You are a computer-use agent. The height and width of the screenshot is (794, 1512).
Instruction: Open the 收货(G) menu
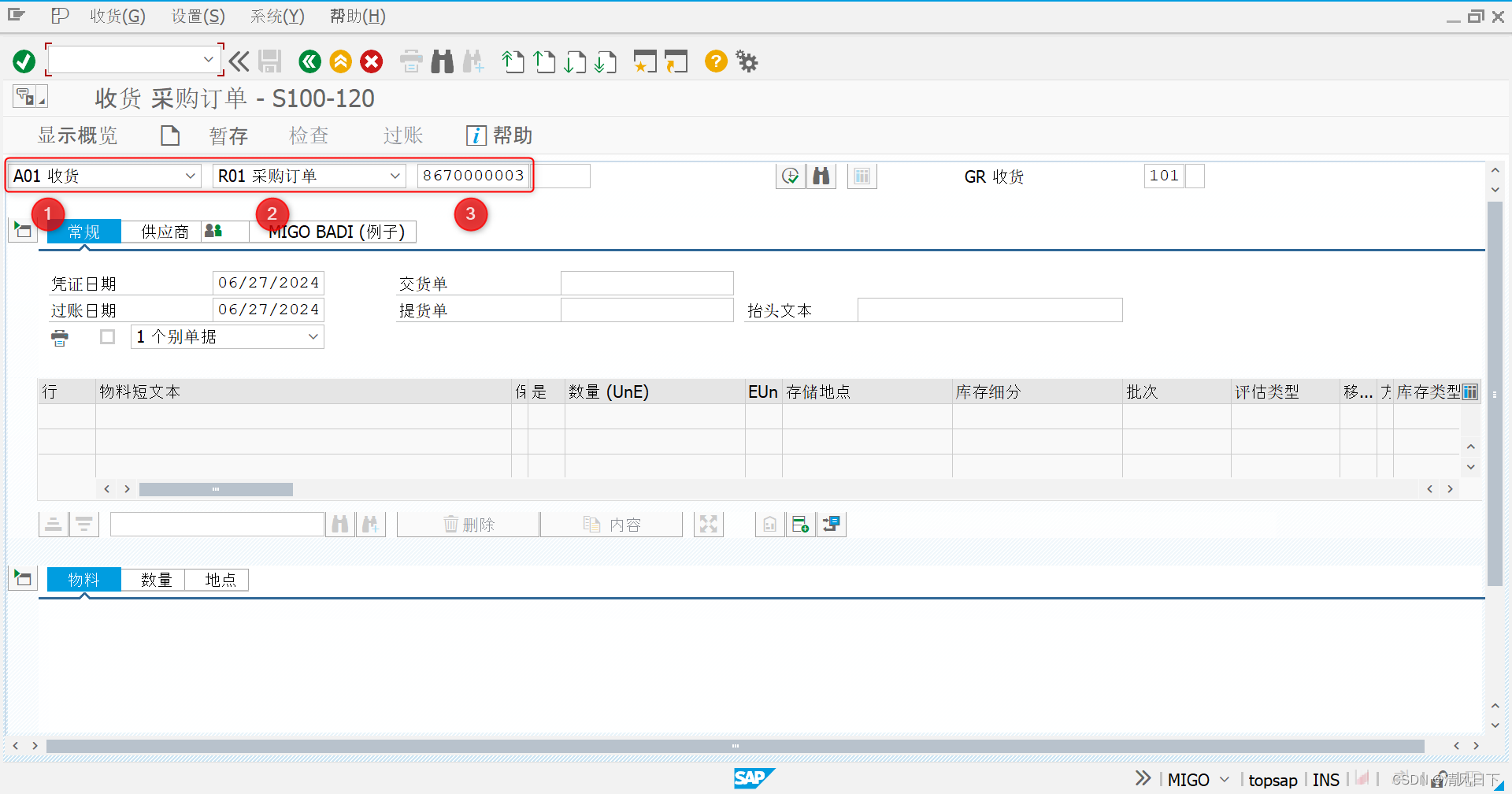point(117,16)
